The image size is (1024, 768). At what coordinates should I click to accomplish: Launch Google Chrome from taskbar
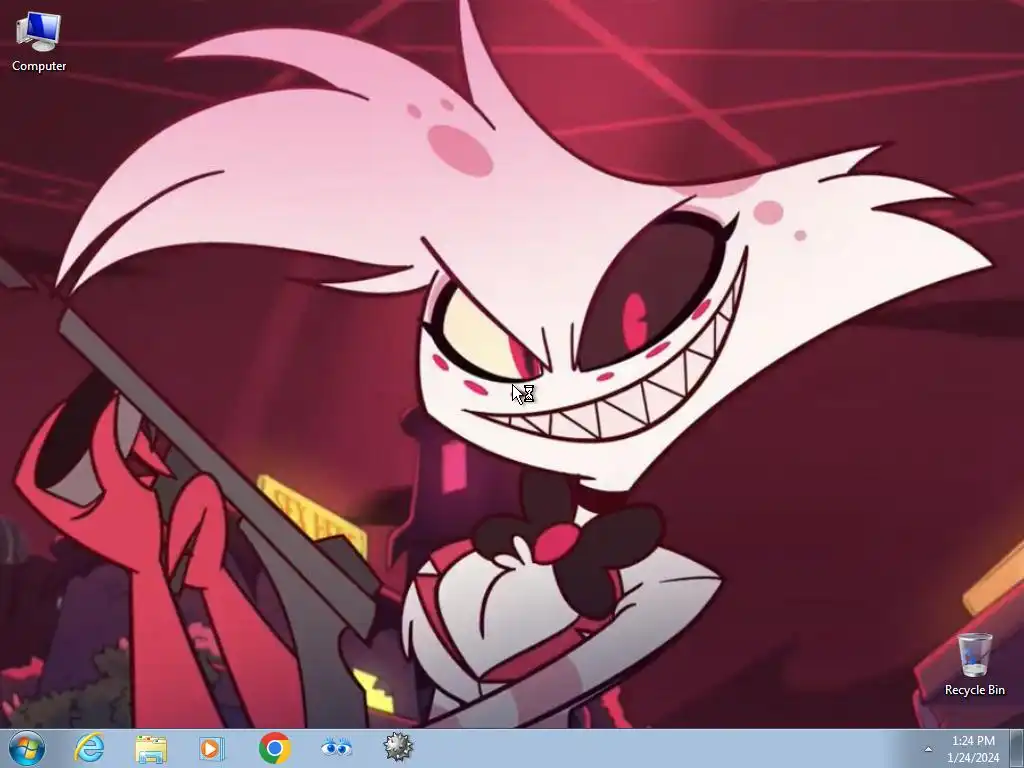coord(274,748)
